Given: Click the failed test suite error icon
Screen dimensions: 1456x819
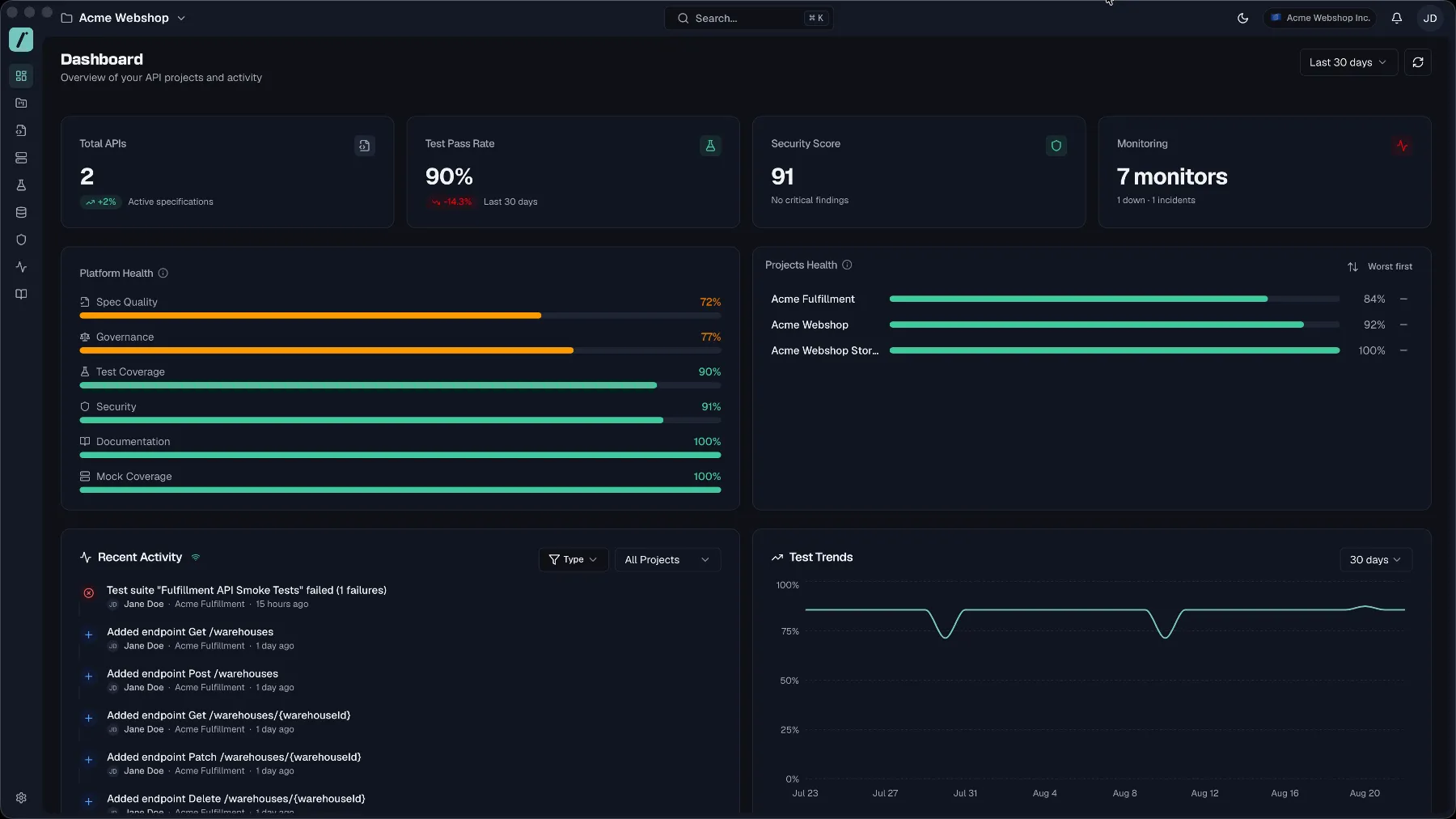Looking at the screenshot, I should (x=89, y=593).
